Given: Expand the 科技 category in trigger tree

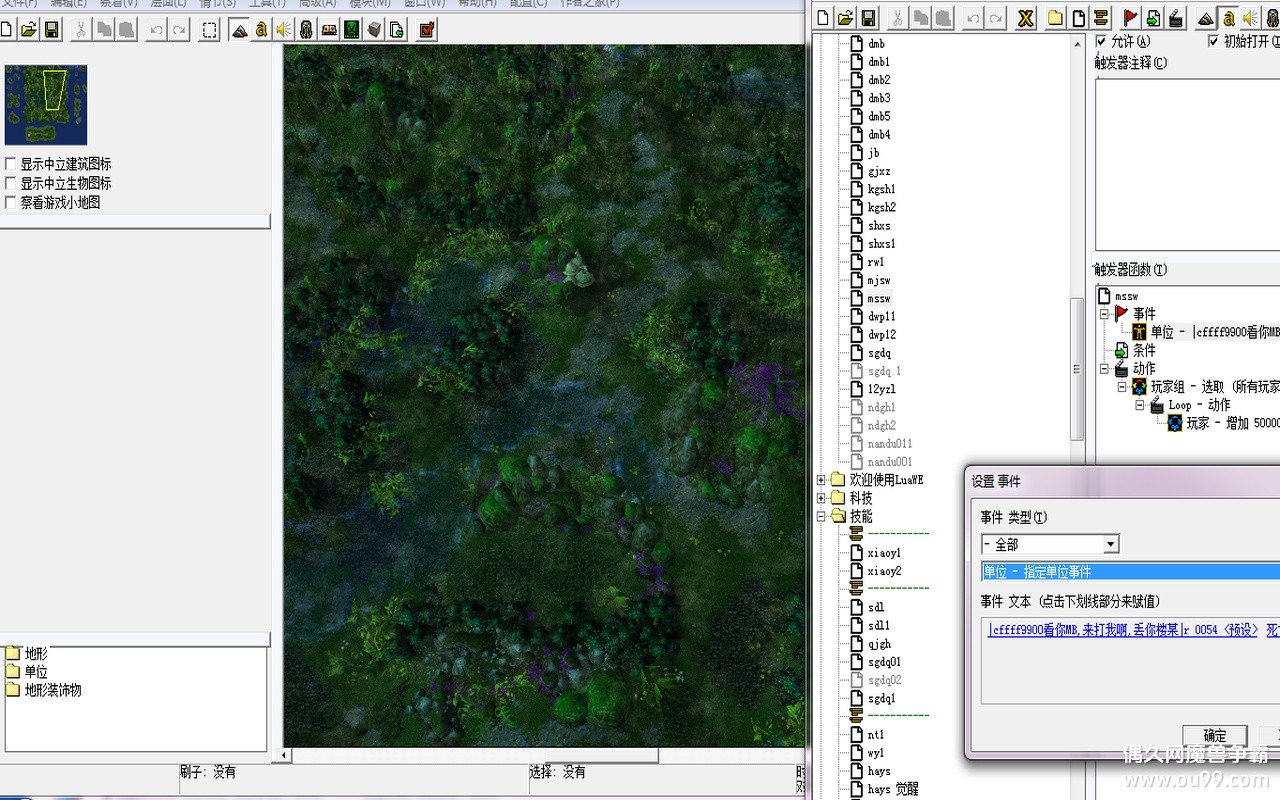Looking at the screenshot, I should pyautogui.click(x=822, y=498).
